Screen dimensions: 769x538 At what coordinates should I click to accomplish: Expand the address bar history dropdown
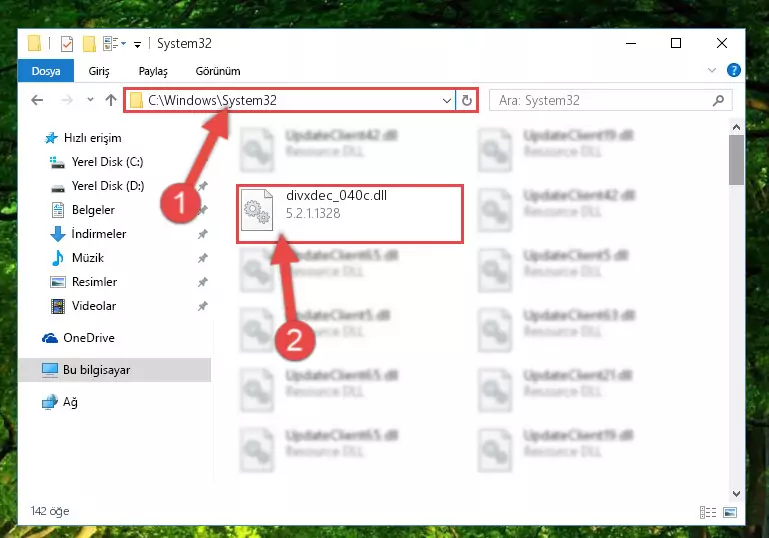pyautogui.click(x=446, y=101)
